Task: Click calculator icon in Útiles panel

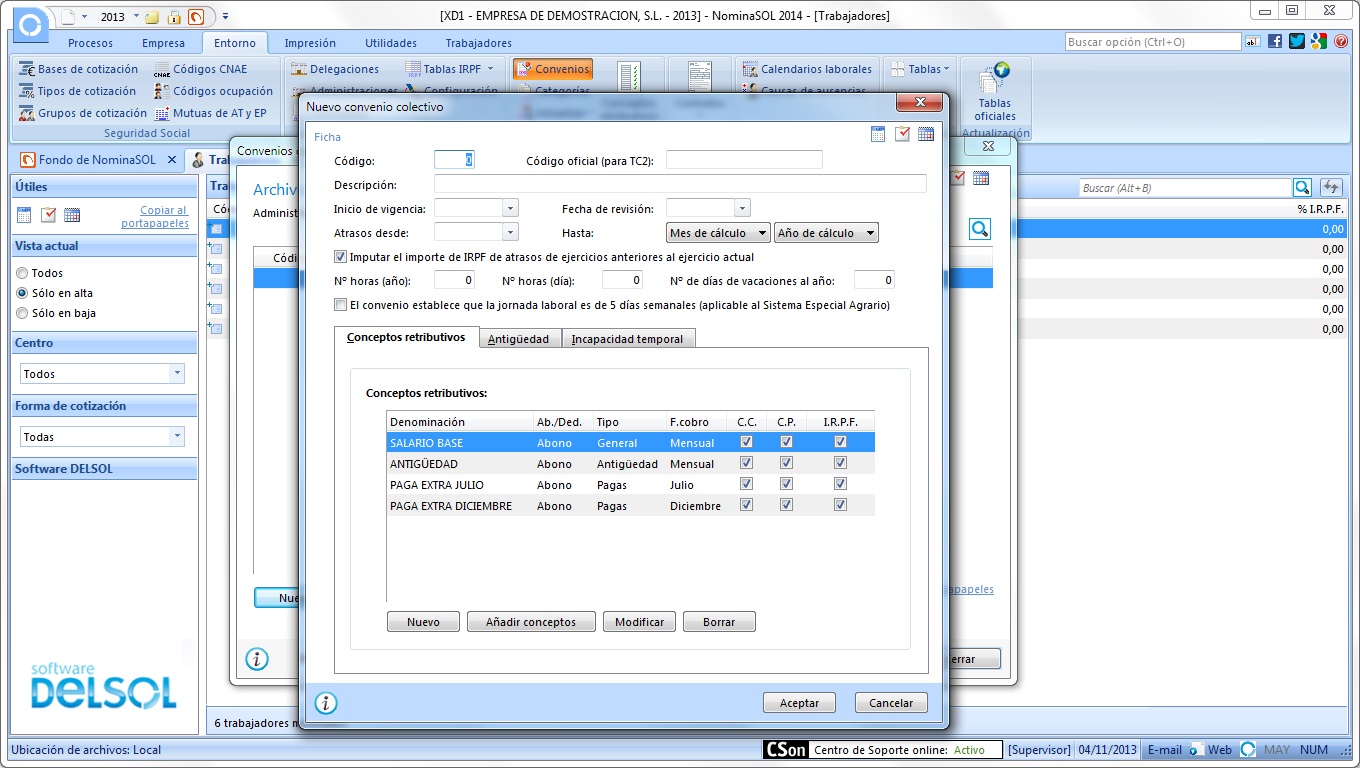Action: (24, 215)
